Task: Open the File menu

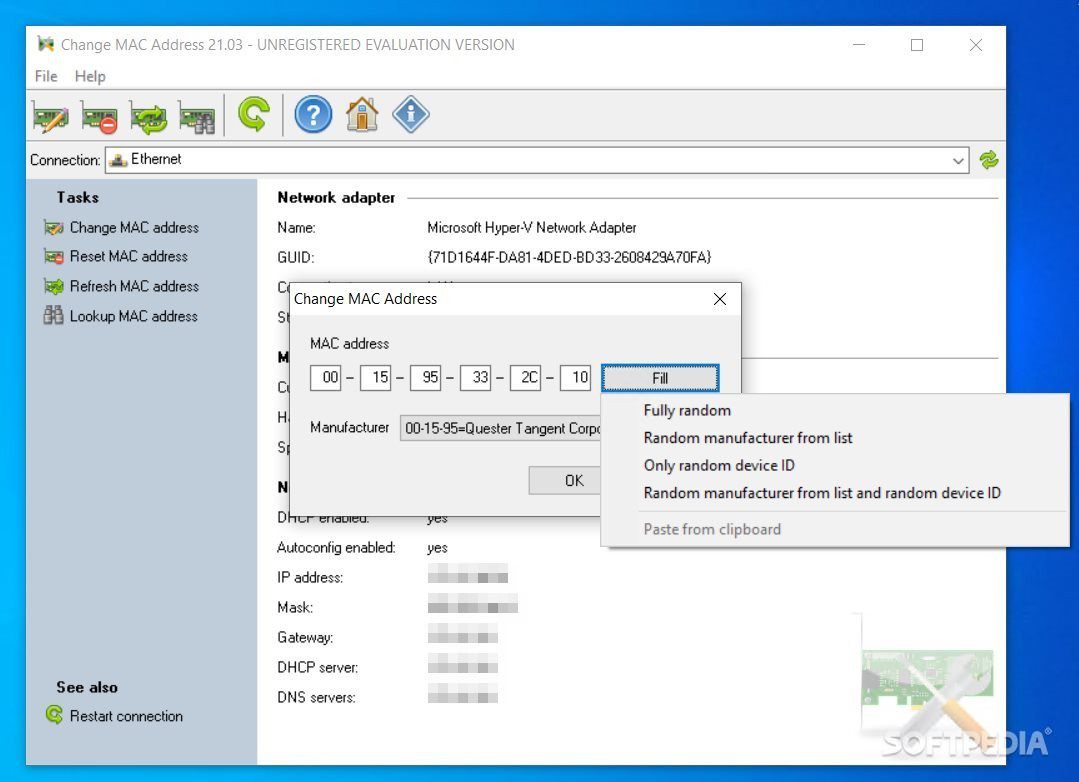Action: (x=46, y=76)
